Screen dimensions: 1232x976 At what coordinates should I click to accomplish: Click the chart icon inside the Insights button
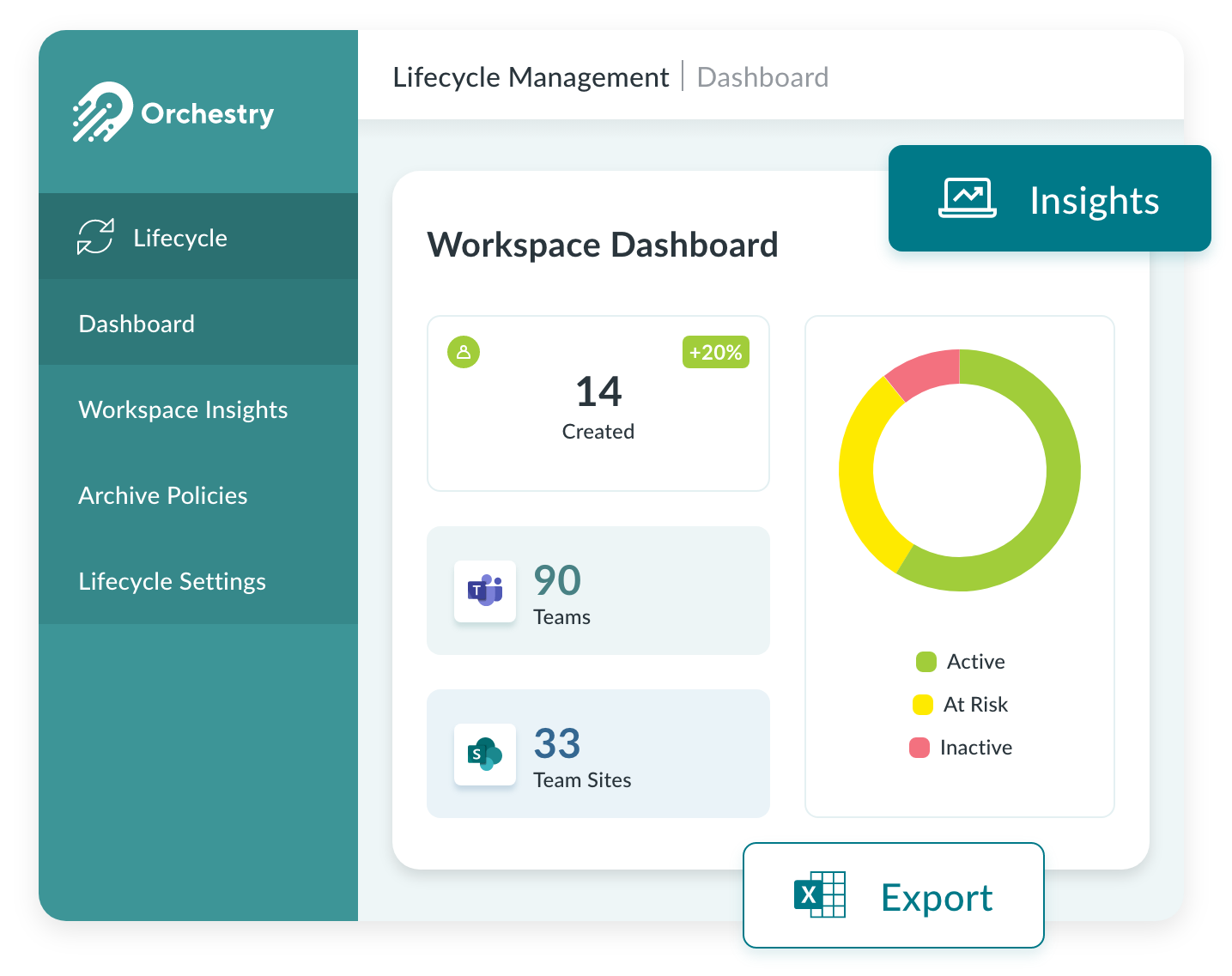967,199
